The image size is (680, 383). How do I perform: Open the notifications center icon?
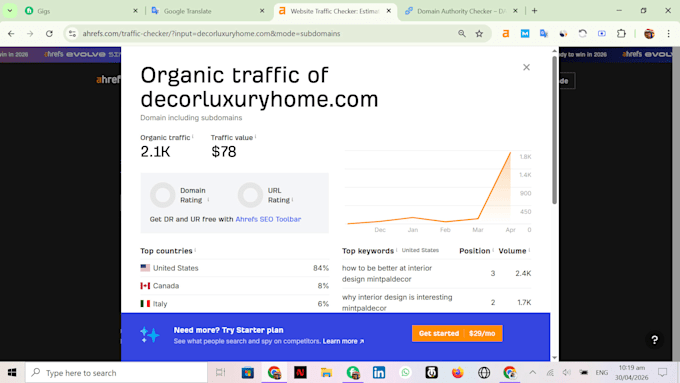tap(662, 373)
